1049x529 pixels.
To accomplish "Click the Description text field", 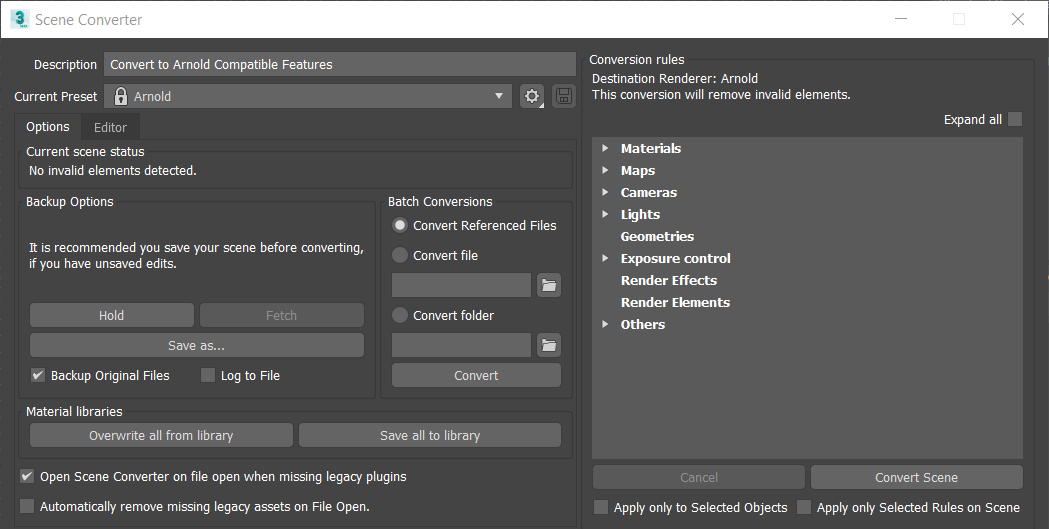I will 339,65.
